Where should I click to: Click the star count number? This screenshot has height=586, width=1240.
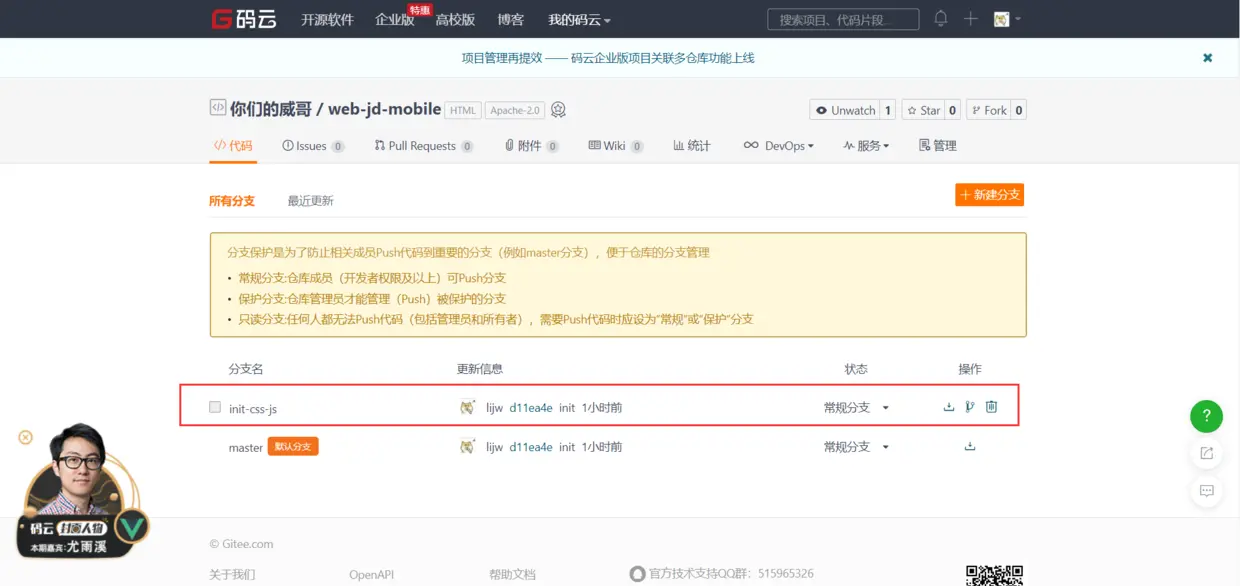(953, 110)
